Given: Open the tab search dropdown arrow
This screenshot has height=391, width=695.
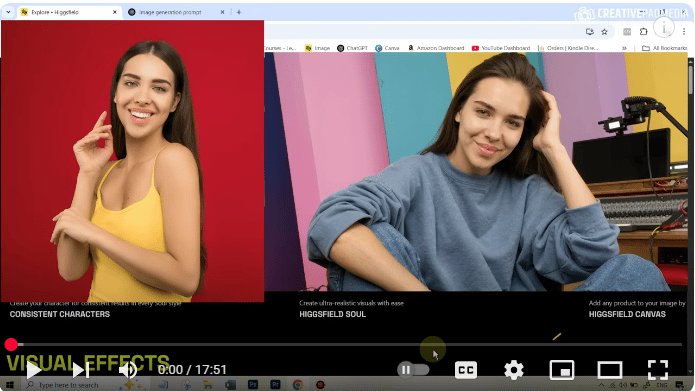Looking at the screenshot, I should (x=8, y=12).
